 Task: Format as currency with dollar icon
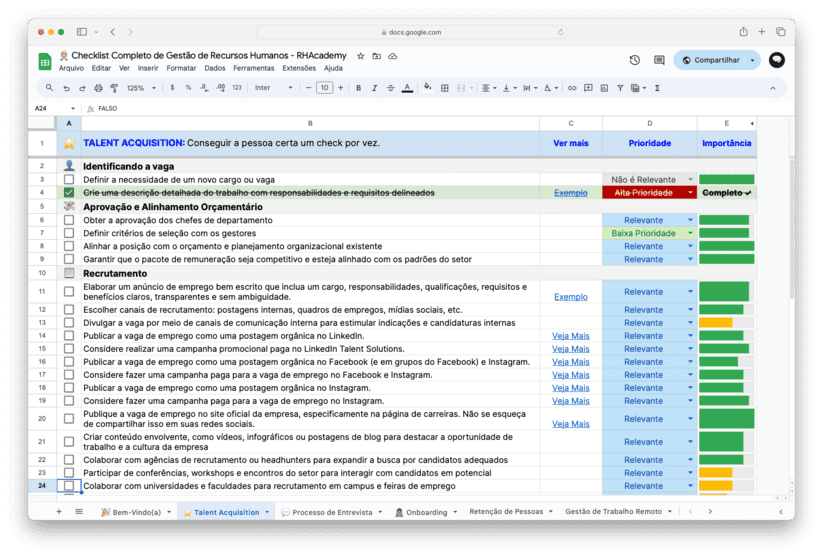[x=172, y=88]
